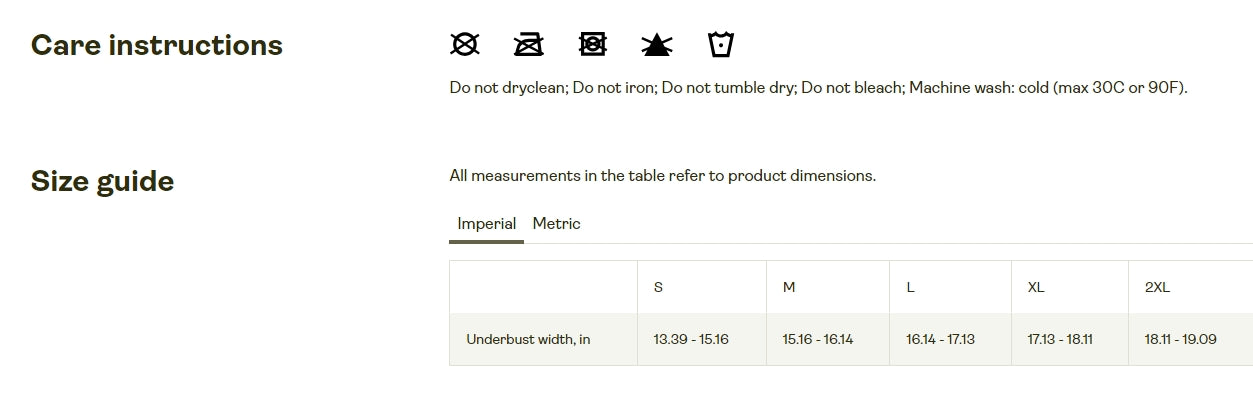Select the Imperial tab
Viewport: 1253px width, 400px height.
486,224
